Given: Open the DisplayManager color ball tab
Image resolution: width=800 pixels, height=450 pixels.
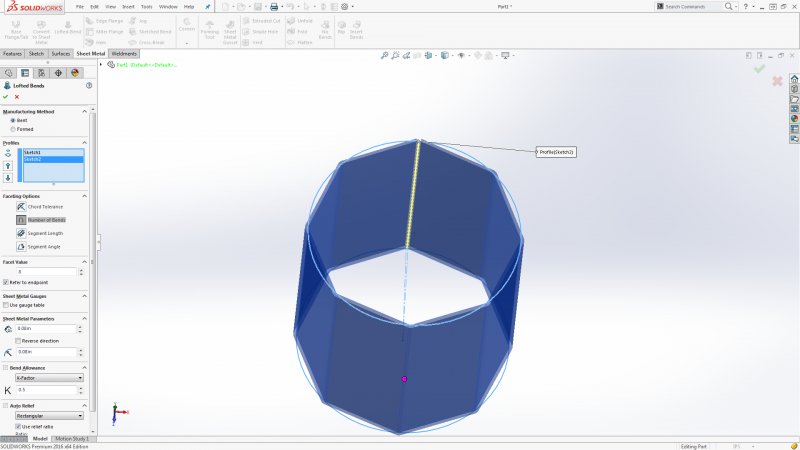Looking at the screenshot, I should 75,73.
